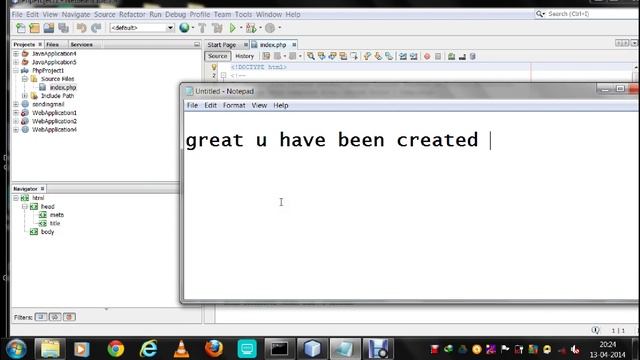Image resolution: width=640 pixels, height=360 pixels.
Task: Open Internet Explorer from the taskbar
Action: click(148, 349)
